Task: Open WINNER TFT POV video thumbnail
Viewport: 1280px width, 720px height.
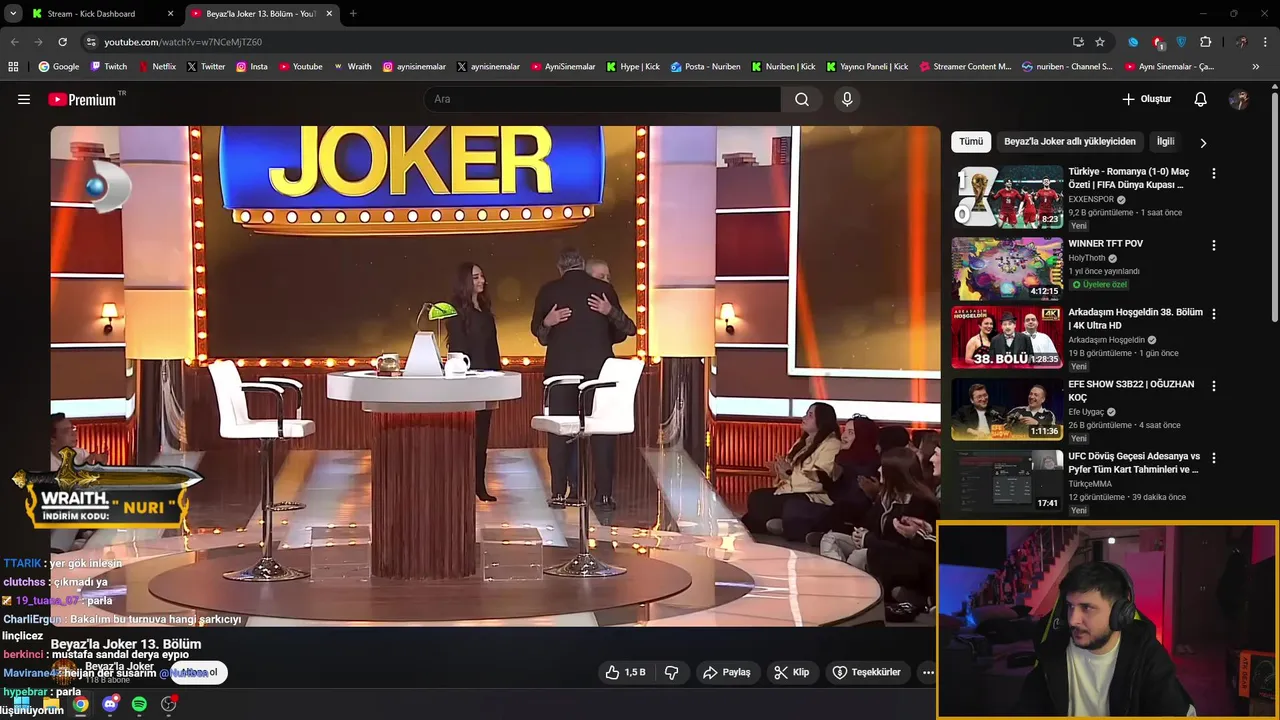Action: [x=1007, y=268]
